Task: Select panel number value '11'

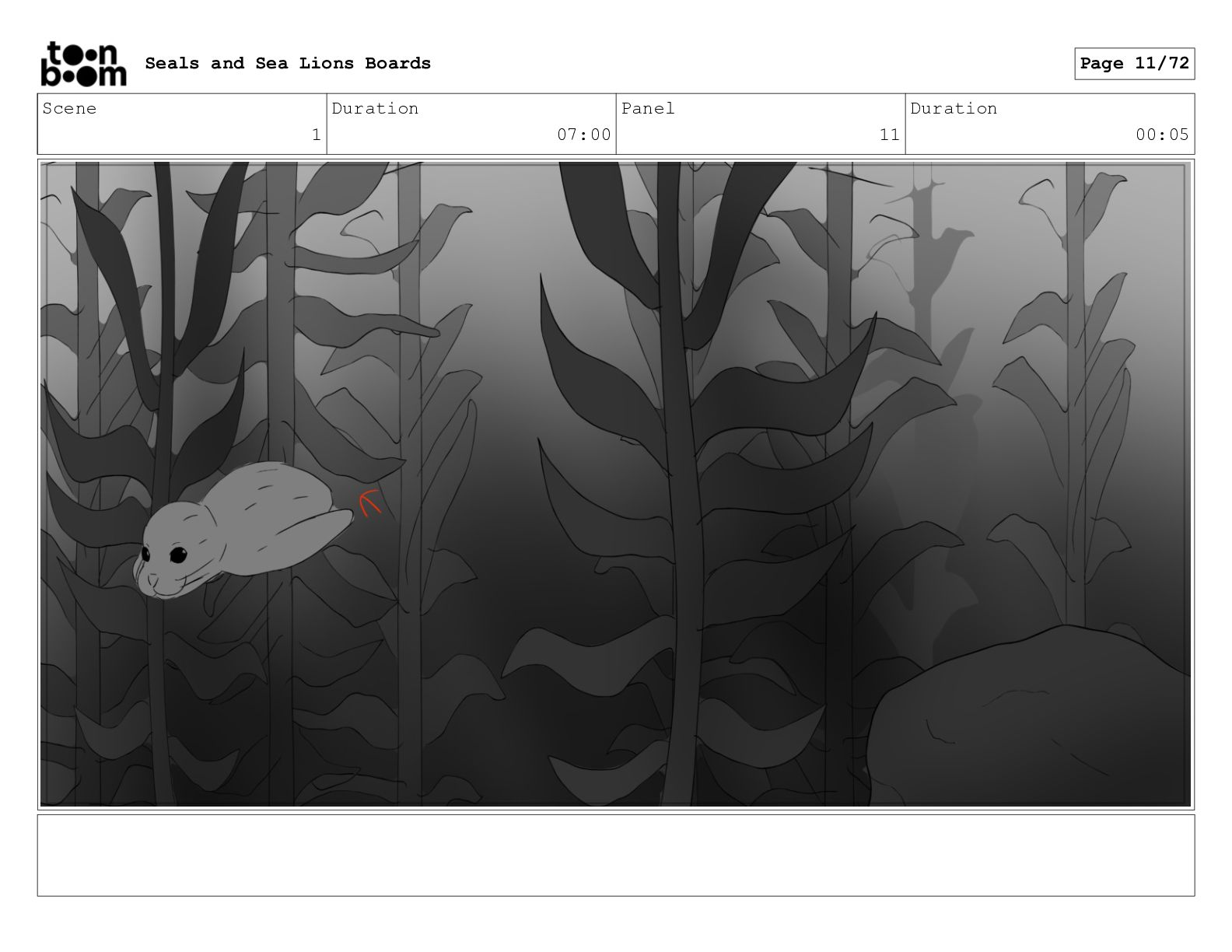Action: pos(890,135)
